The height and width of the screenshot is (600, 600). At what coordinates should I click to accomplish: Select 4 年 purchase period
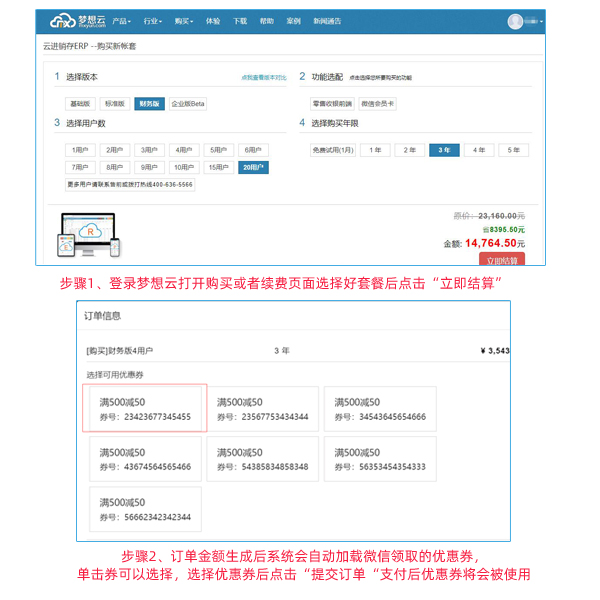pyautogui.click(x=479, y=150)
